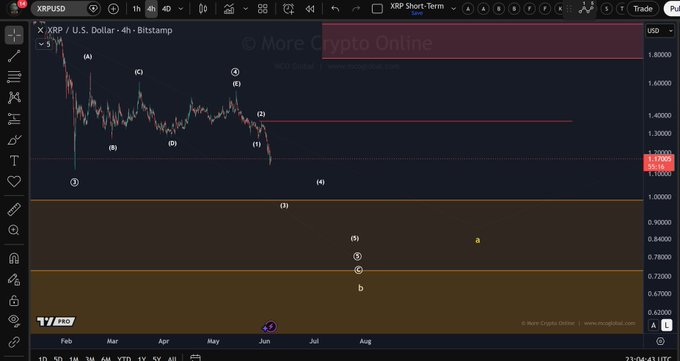The height and width of the screenshot is (361, 680).
Task: Expand the favorite indicators dropdown arrow
Action: pos(245,9)
